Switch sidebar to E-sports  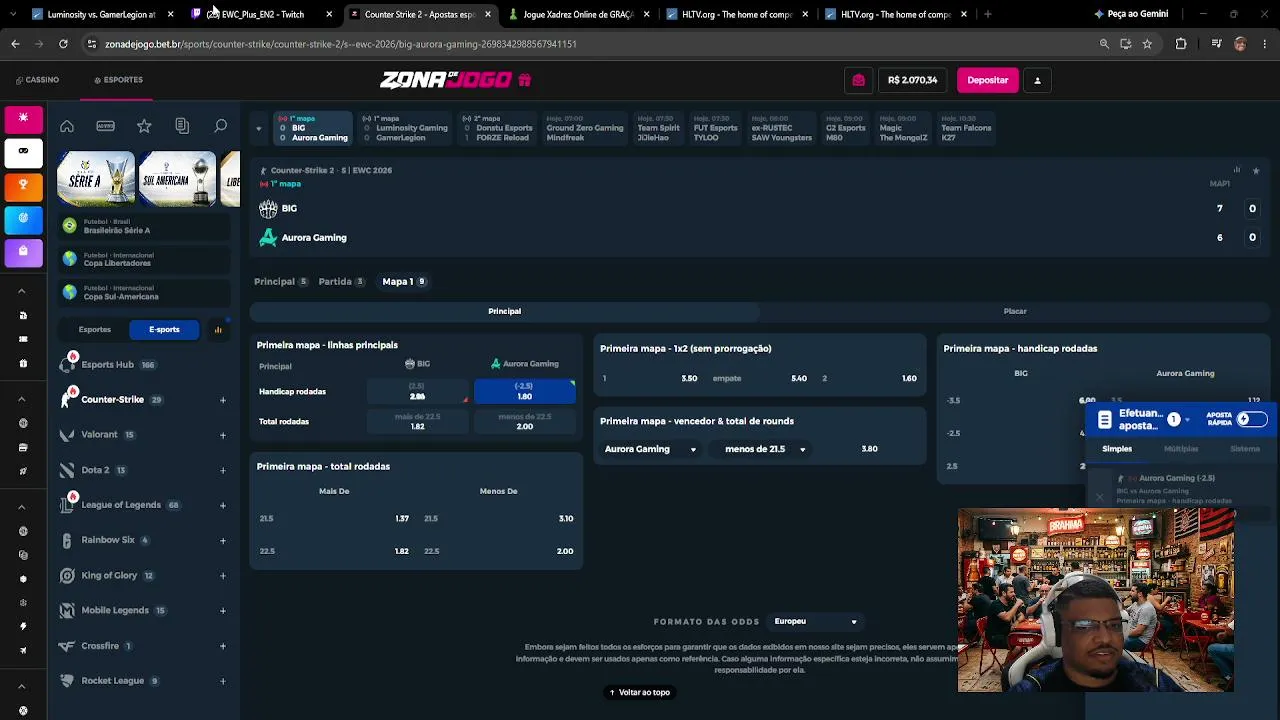click(164, 329)
